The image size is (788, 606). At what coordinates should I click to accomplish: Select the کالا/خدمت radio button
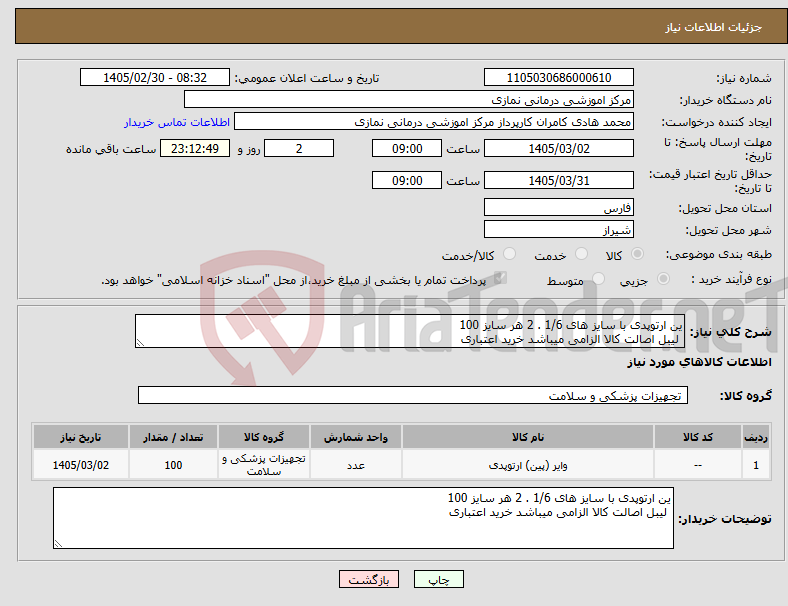click(510, 254)
